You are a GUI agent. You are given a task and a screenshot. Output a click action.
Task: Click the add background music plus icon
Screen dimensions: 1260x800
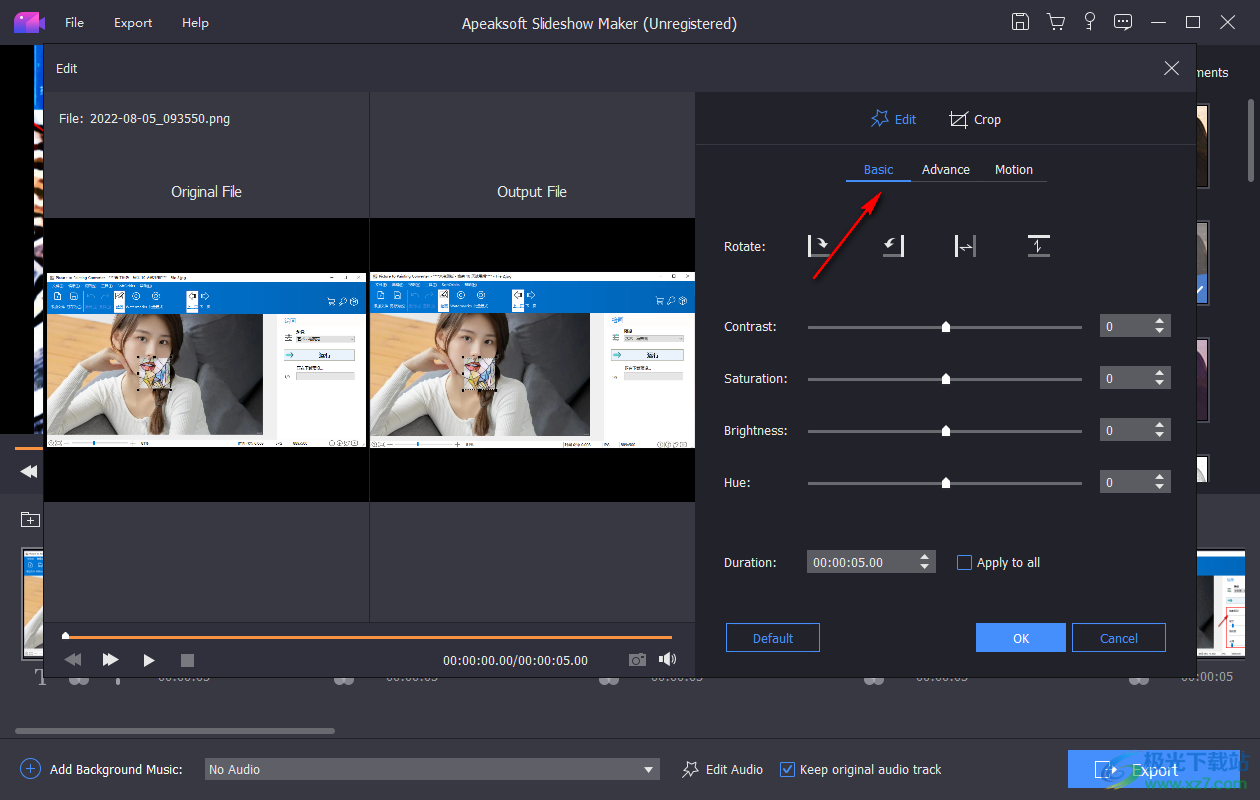[31, 769]
